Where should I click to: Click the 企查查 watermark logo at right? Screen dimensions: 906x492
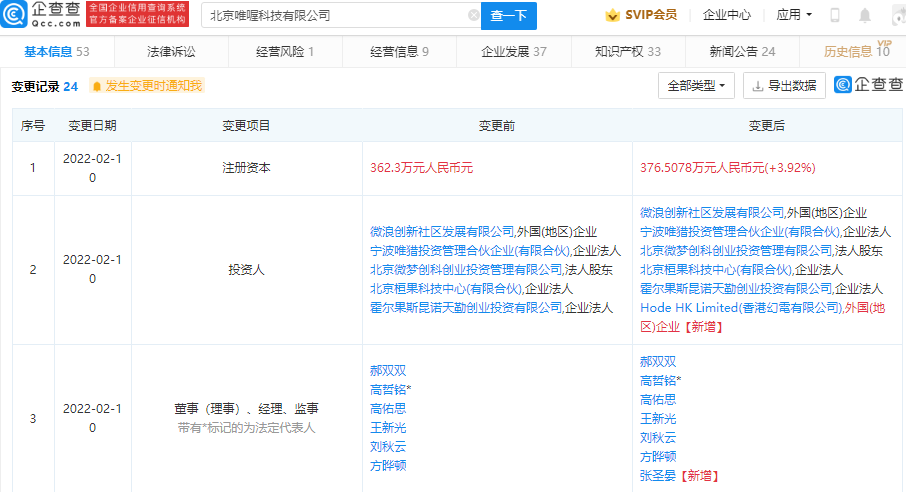coord(863,86)
